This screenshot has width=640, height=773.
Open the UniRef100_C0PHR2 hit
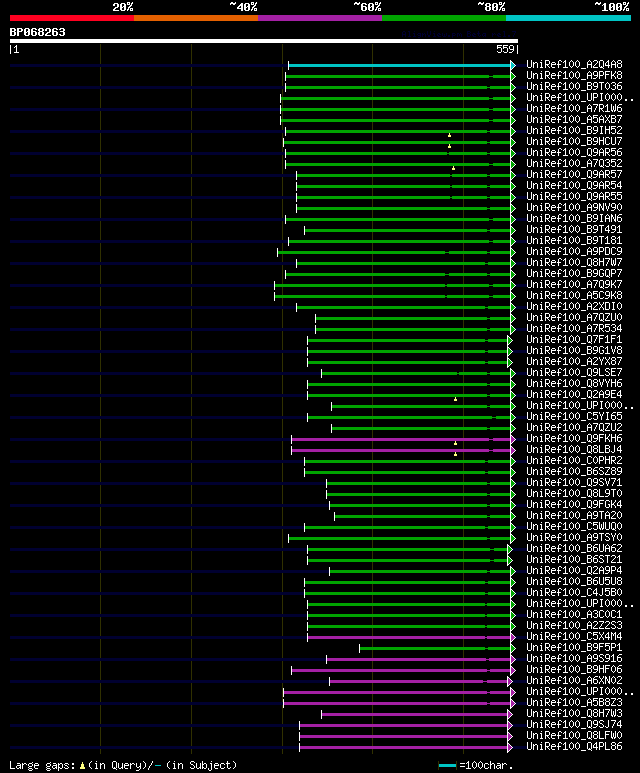[574, 460]
